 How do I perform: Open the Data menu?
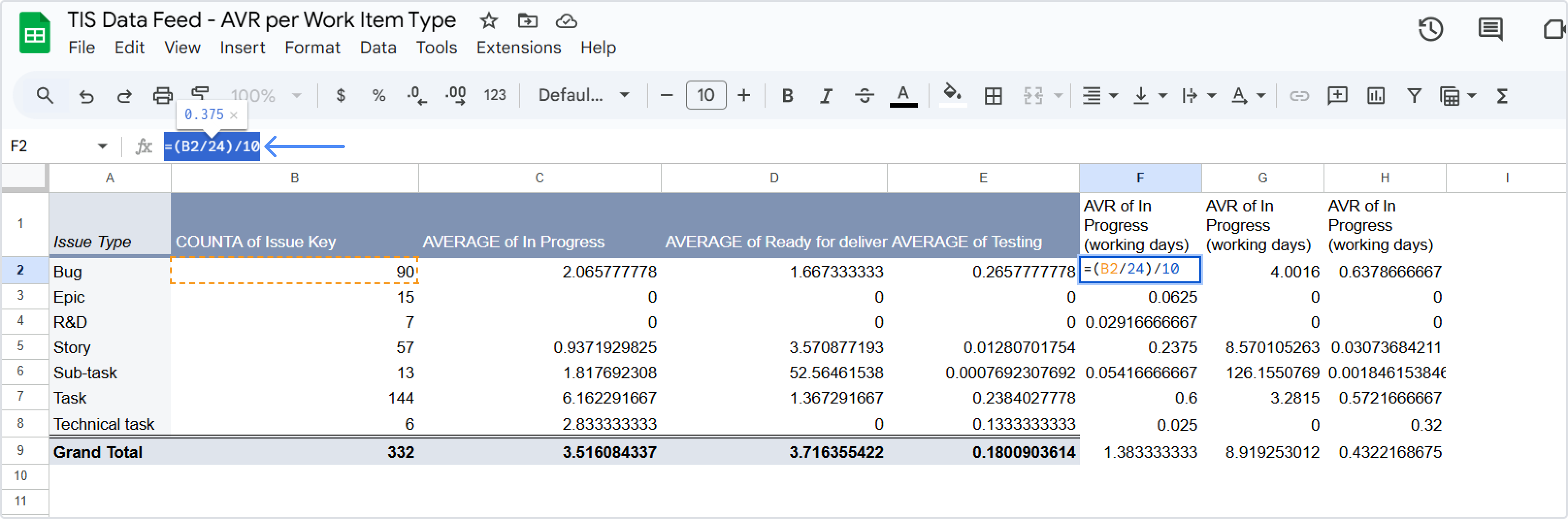(x=377, y=48)
